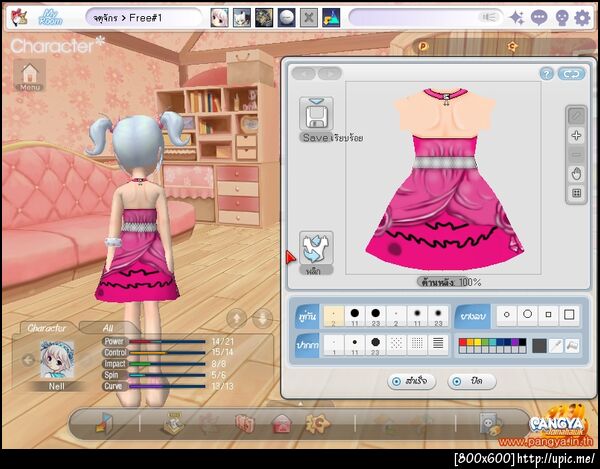Click the red mailbox icon in bottom bar
The image size is (600, 469).
click(x=282, y=424)
